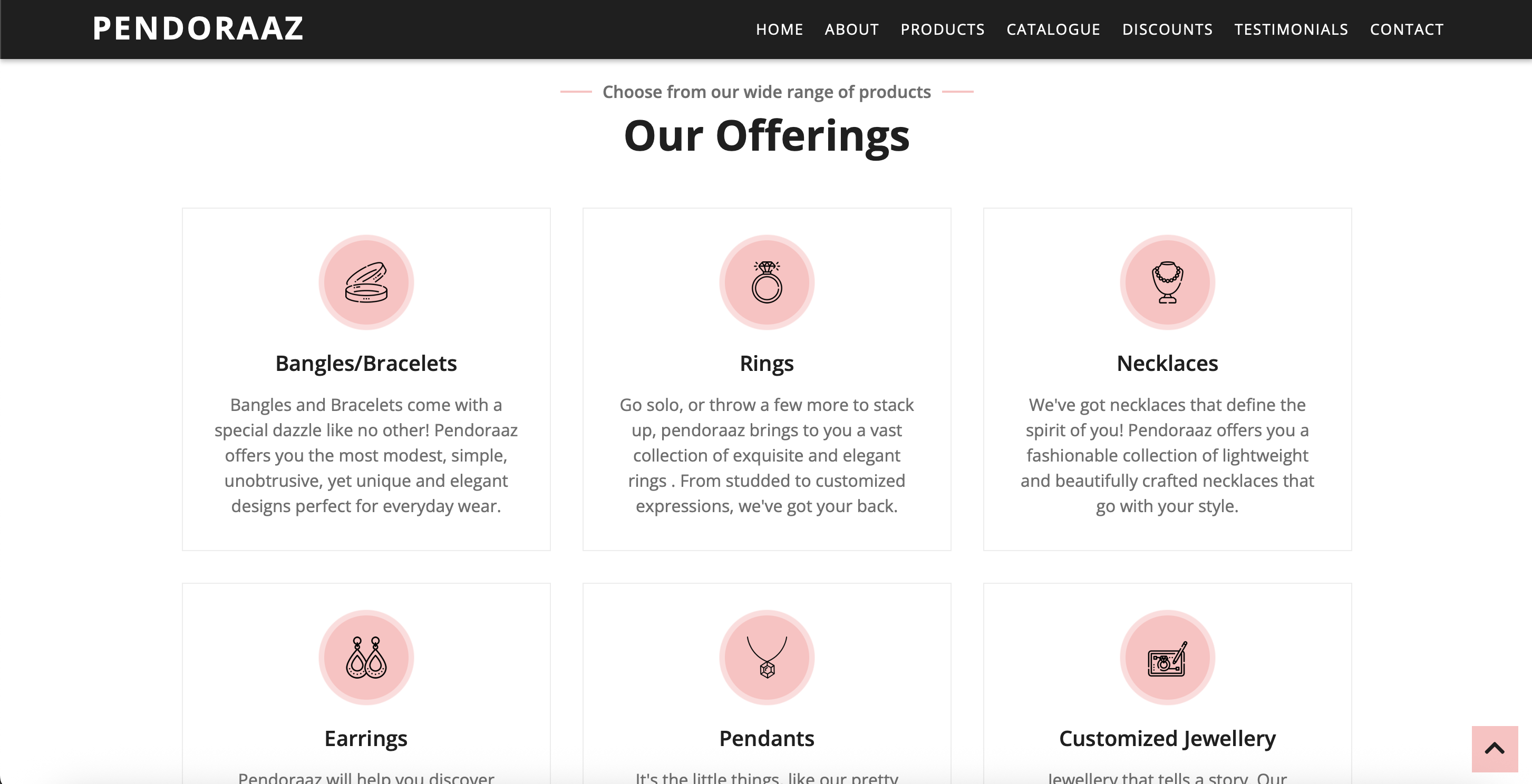
Task: Click the pendant chain icon
Action: [x=767, y=658]
